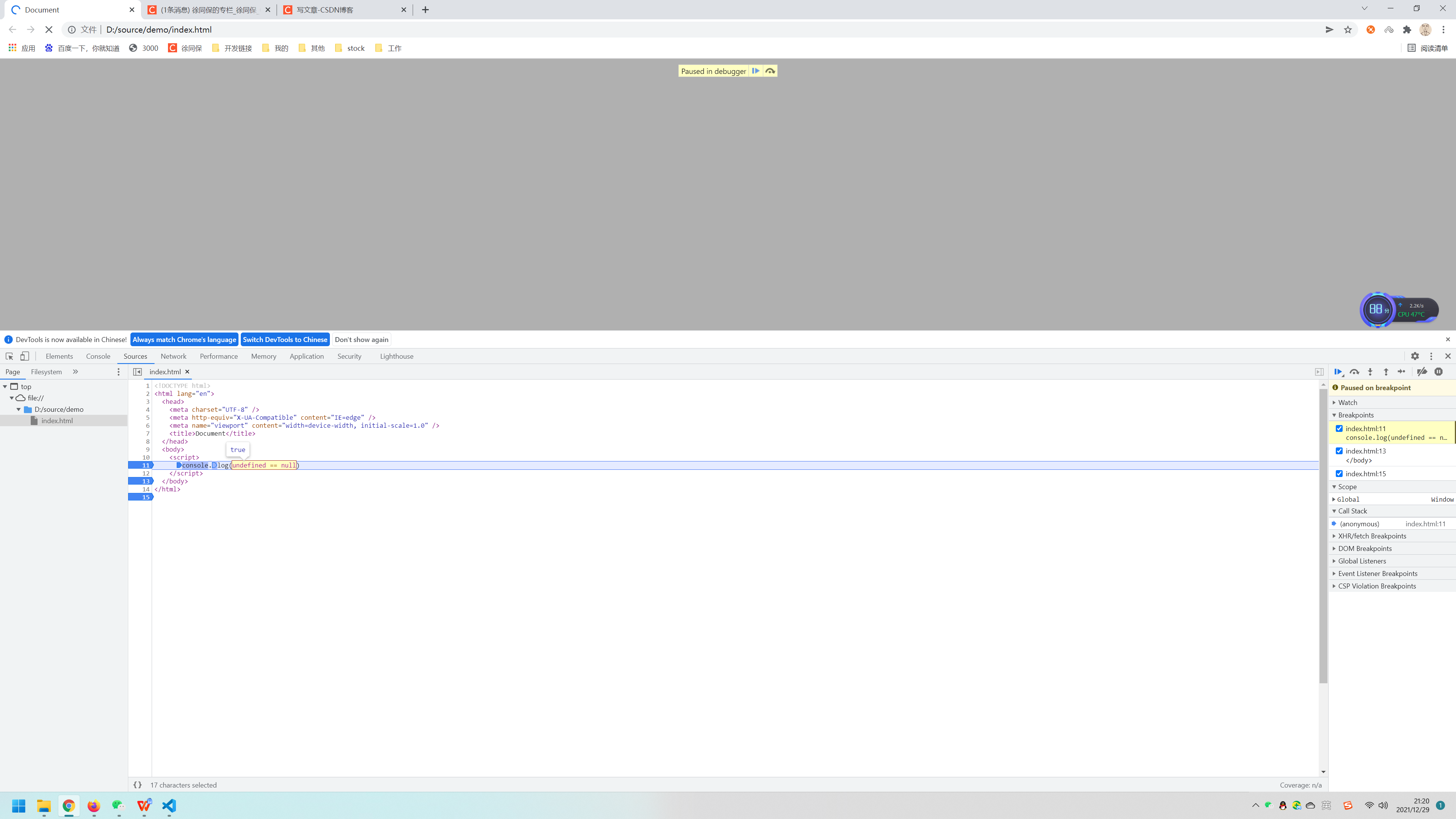Uncheck breakpoint index.html:13
The width and height of the screenshot is (1456, 819).
(1339, 450)
